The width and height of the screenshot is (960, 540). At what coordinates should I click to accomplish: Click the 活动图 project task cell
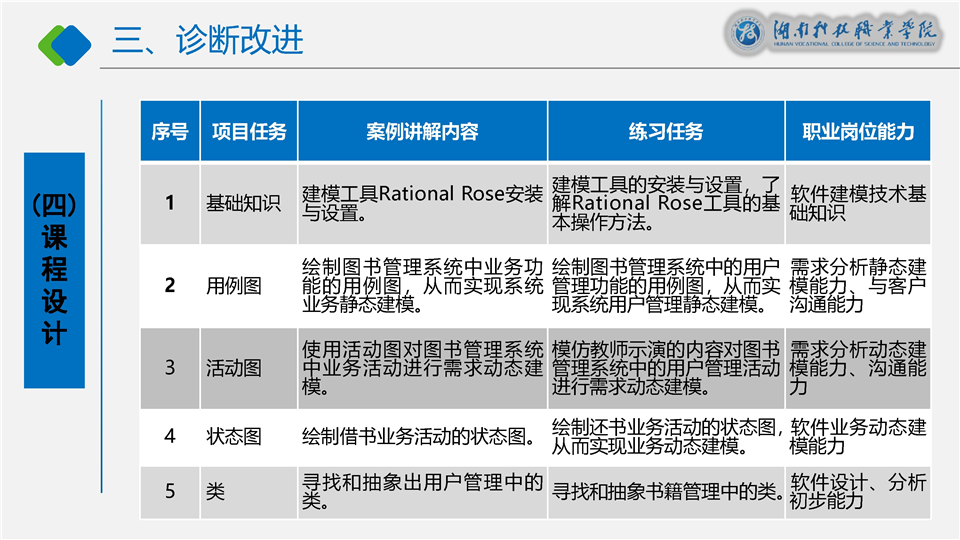tap(234, 367)
